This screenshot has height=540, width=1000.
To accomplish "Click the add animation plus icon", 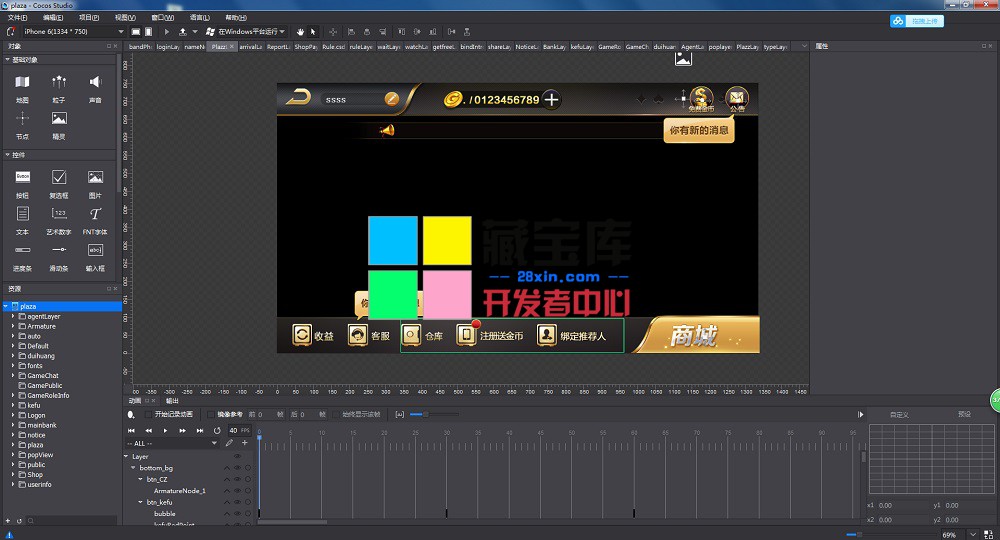I will pos(244,443).
